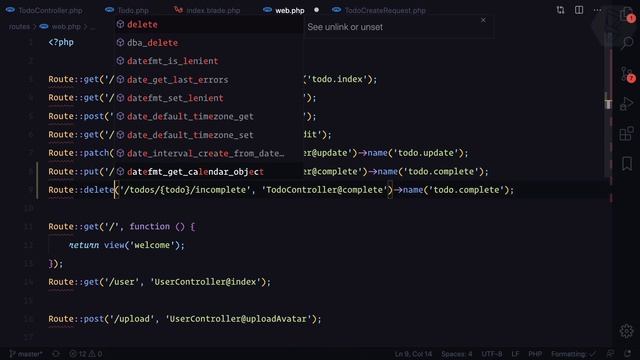Open the Extensions activity bar icon
640x360 pixels.
tap(627, 133)
